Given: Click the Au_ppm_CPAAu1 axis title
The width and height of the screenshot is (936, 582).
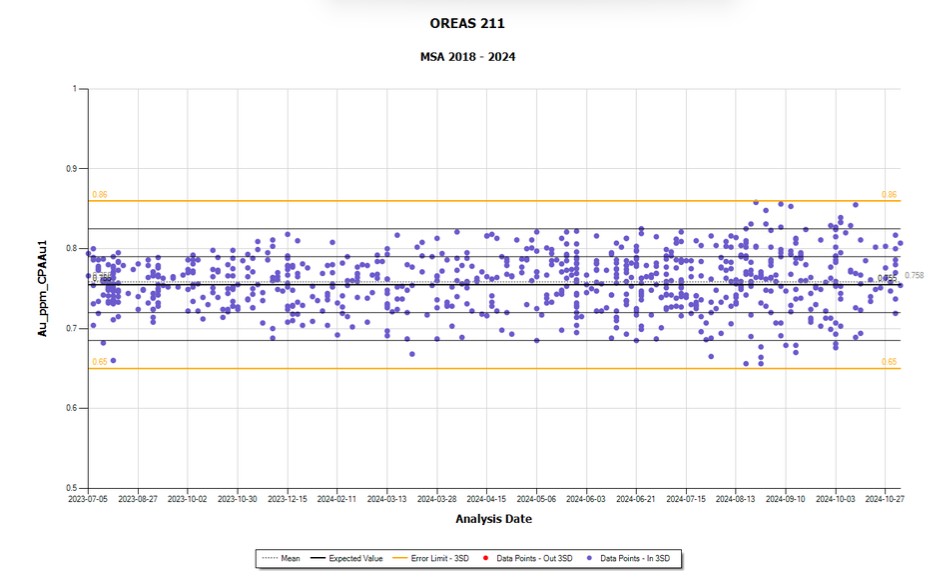Looking at the screenshot, I should (42, 288).
